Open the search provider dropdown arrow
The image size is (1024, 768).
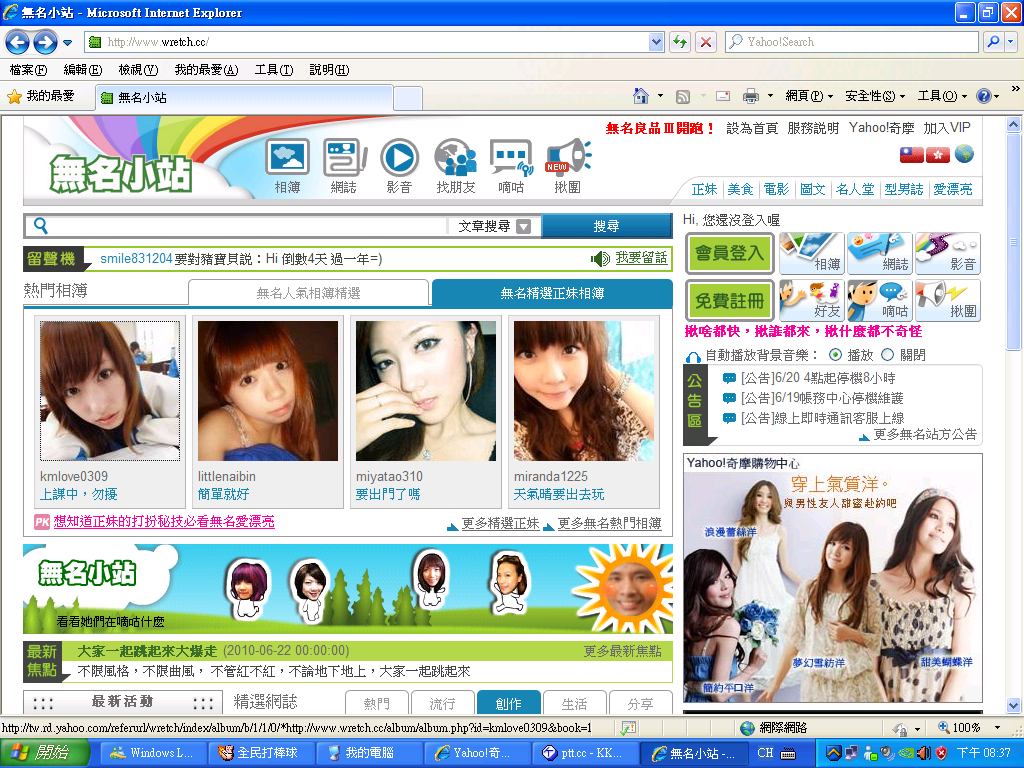(x=1011, y=42)
